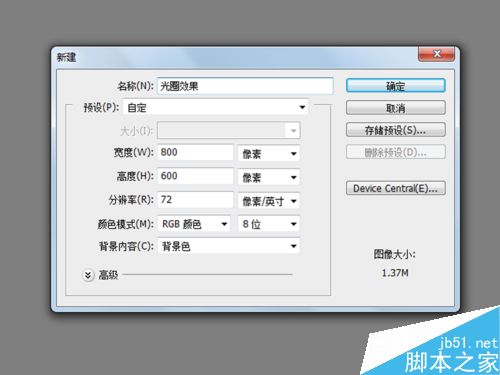Viewport: 500px width, 375px height.
Task: Click the 宽度 width value field
Action: click(x=195, y=152)
